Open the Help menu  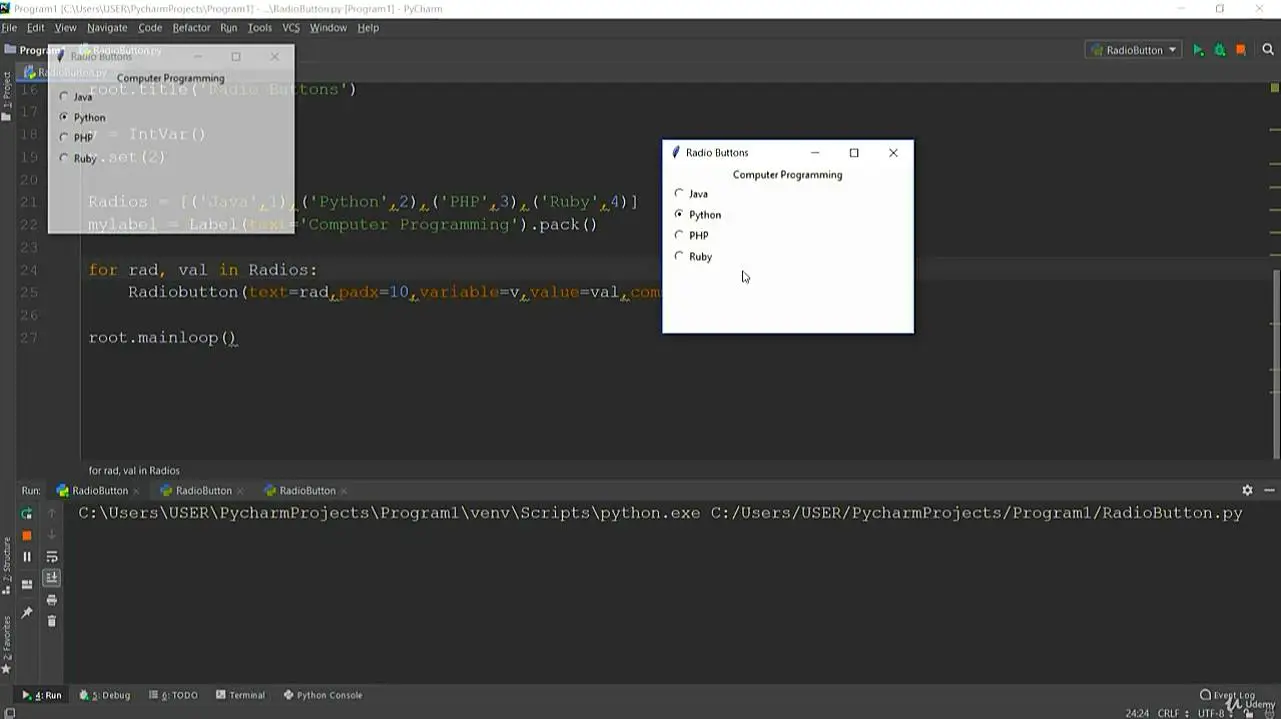point(368,28)
